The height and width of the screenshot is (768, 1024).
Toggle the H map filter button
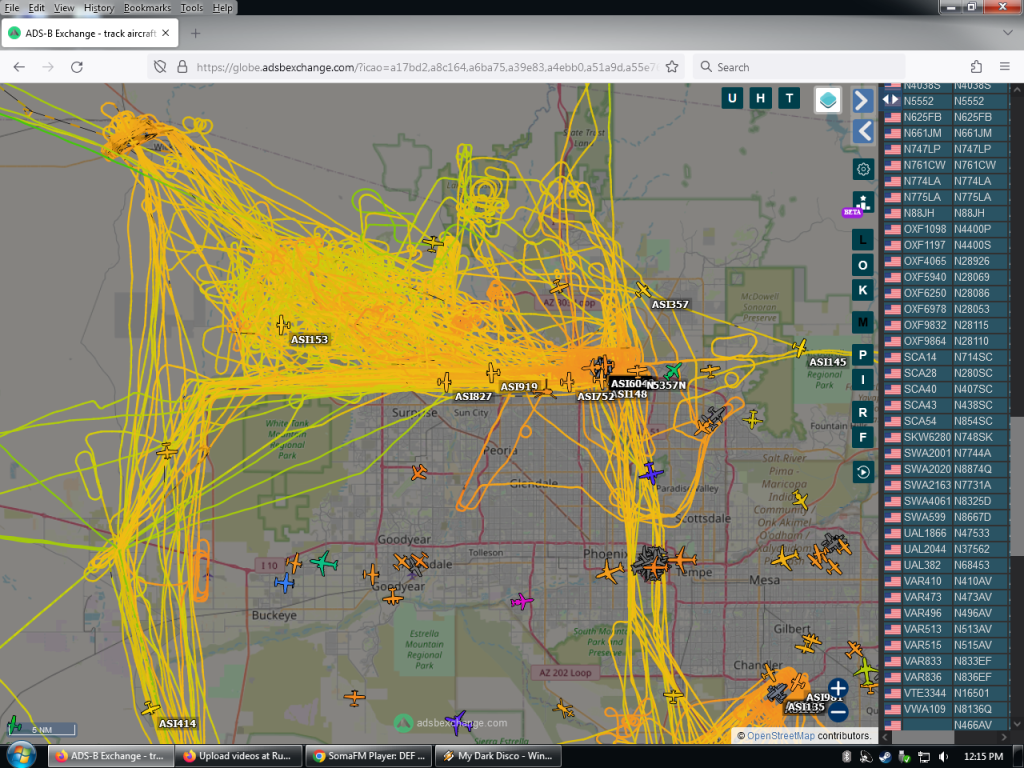[x=761, y=99]
